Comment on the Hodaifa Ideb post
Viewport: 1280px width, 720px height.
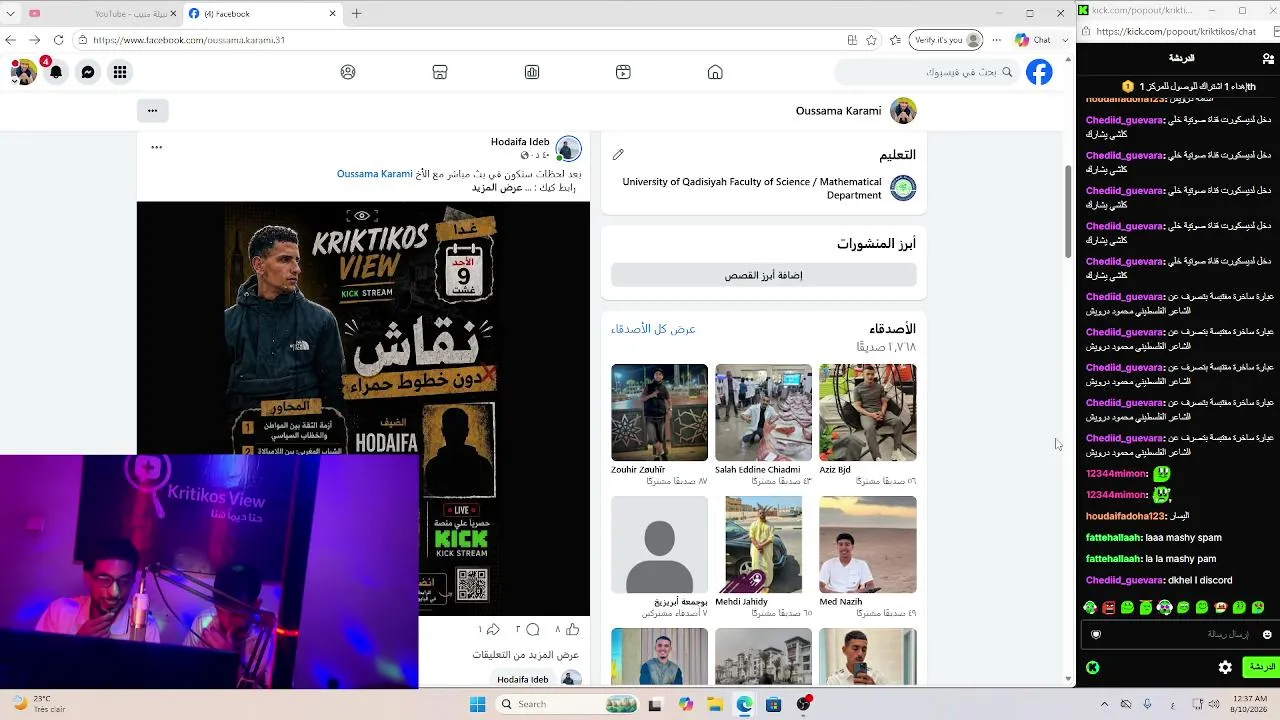[532, 629]
